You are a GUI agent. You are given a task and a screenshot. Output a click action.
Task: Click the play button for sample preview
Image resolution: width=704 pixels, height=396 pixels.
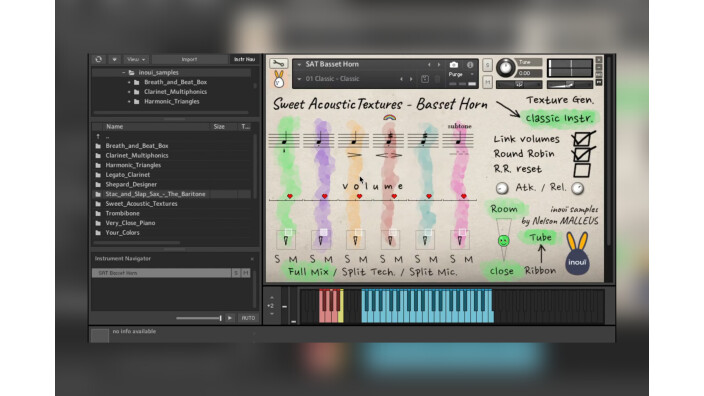tap(230, 318)
